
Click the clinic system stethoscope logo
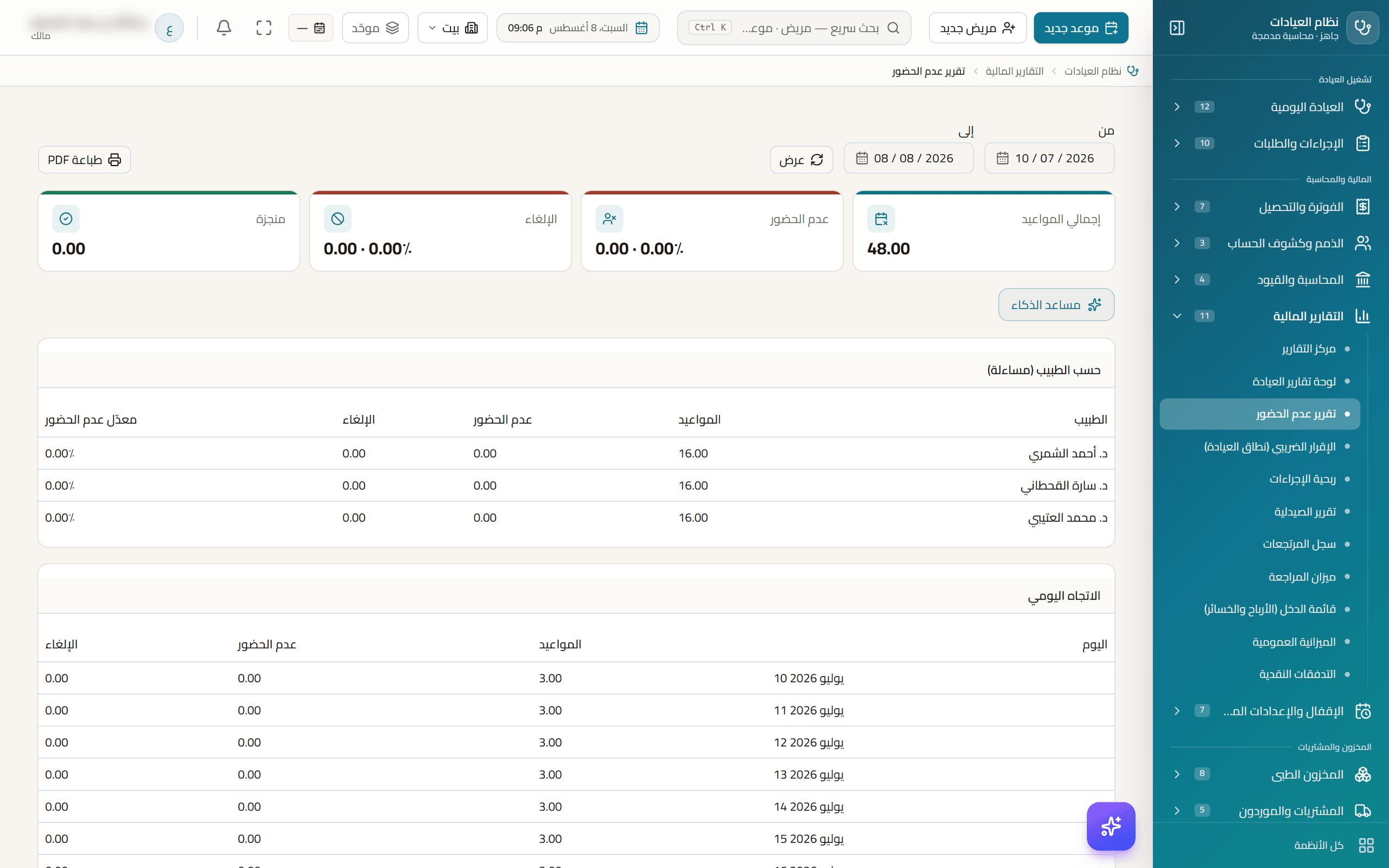tap(1362, 28)
